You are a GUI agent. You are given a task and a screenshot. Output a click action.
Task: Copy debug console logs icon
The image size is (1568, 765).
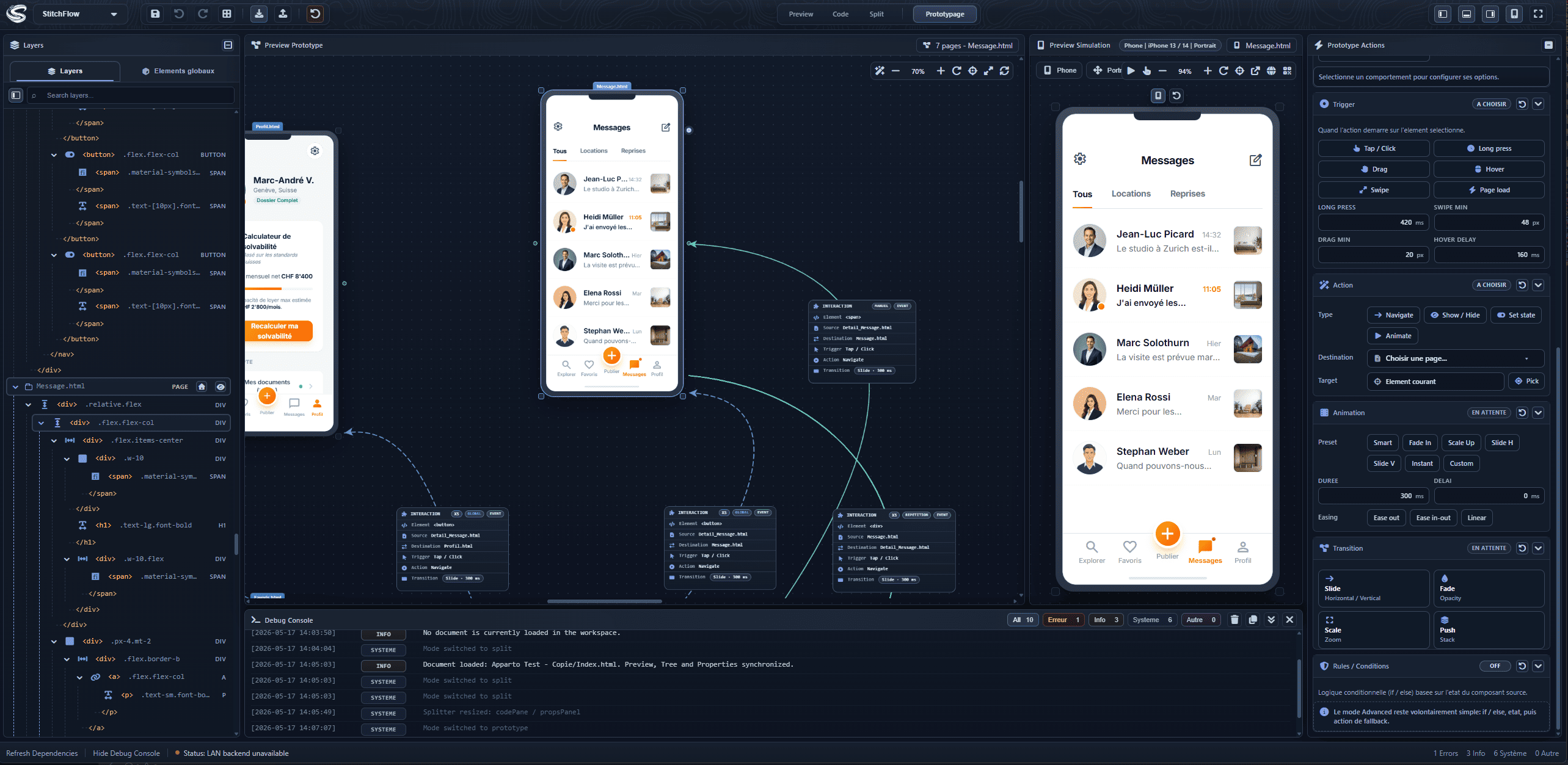(1253, 620)
